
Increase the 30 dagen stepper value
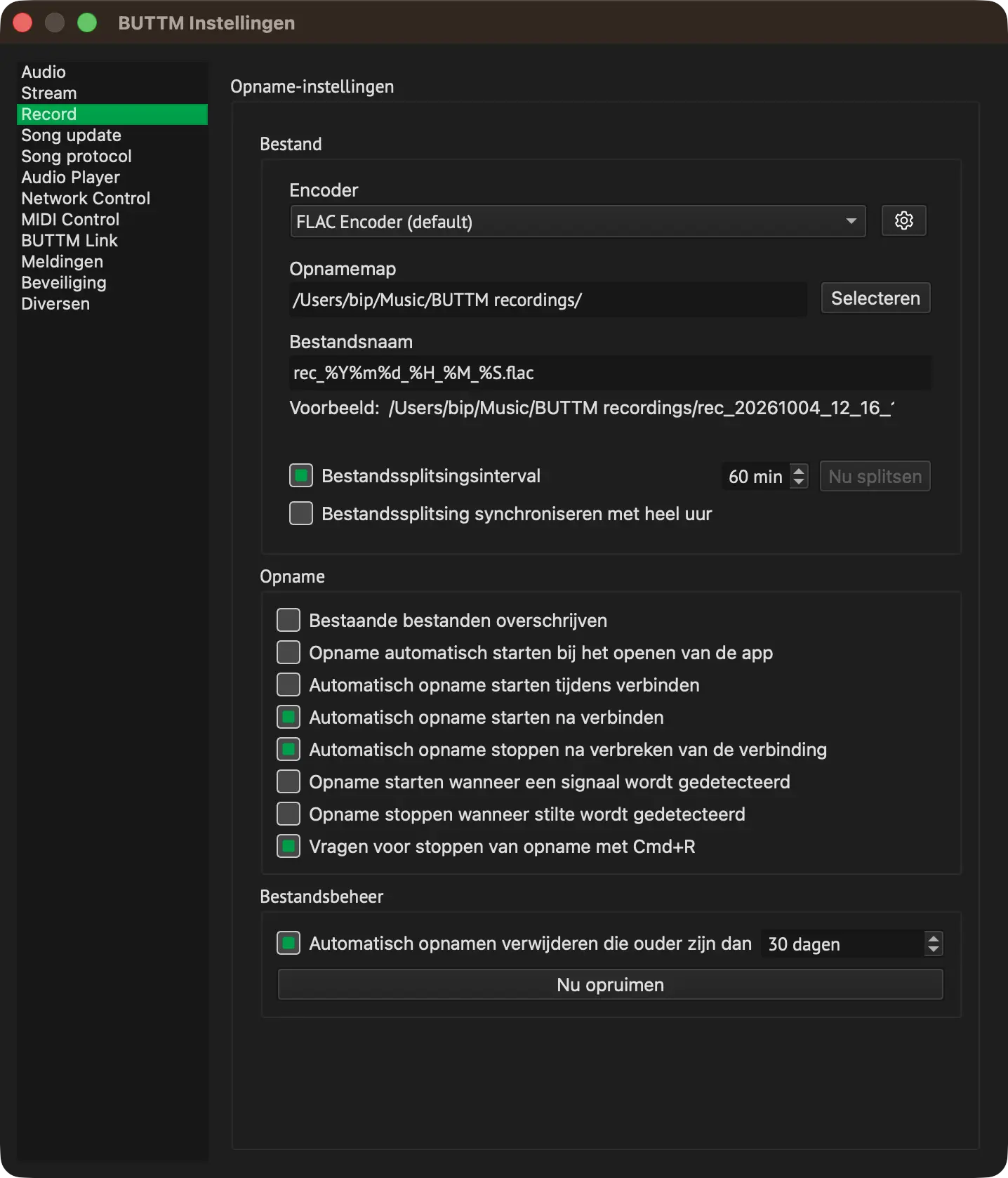934,938
